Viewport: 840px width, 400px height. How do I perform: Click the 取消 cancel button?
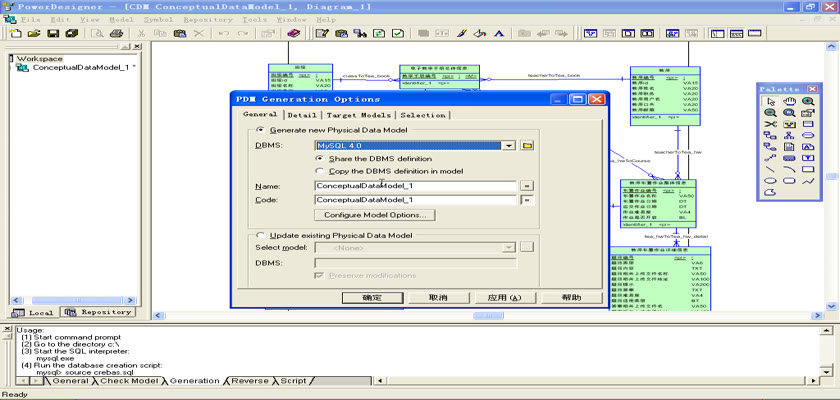coord(438,298)
